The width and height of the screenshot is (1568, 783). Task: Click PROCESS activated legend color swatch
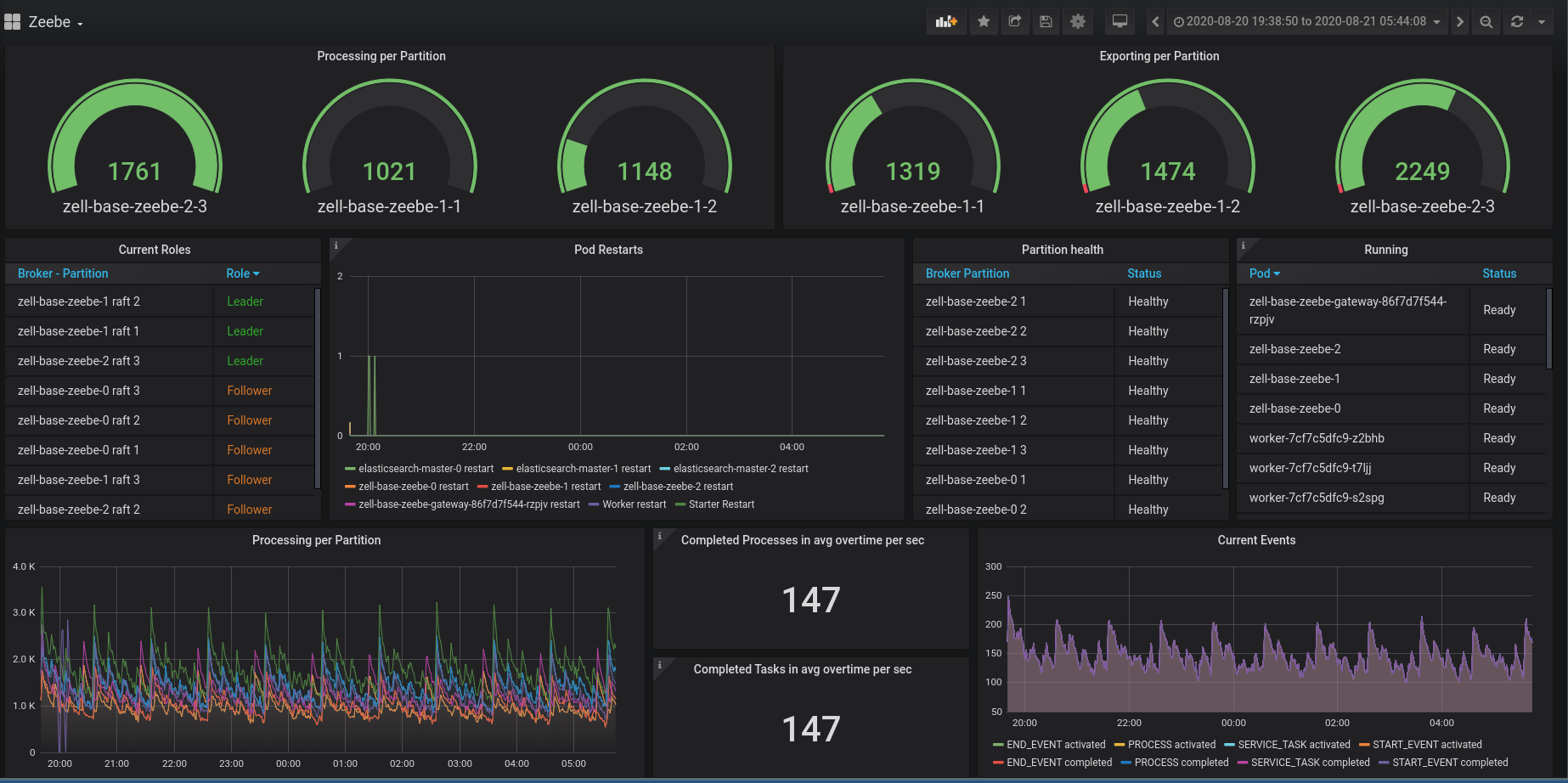pos(1120,745)
